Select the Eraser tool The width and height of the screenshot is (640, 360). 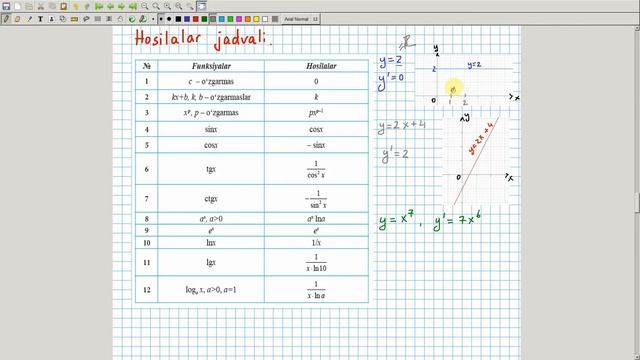pyautogui.click(x=18, y=19)
